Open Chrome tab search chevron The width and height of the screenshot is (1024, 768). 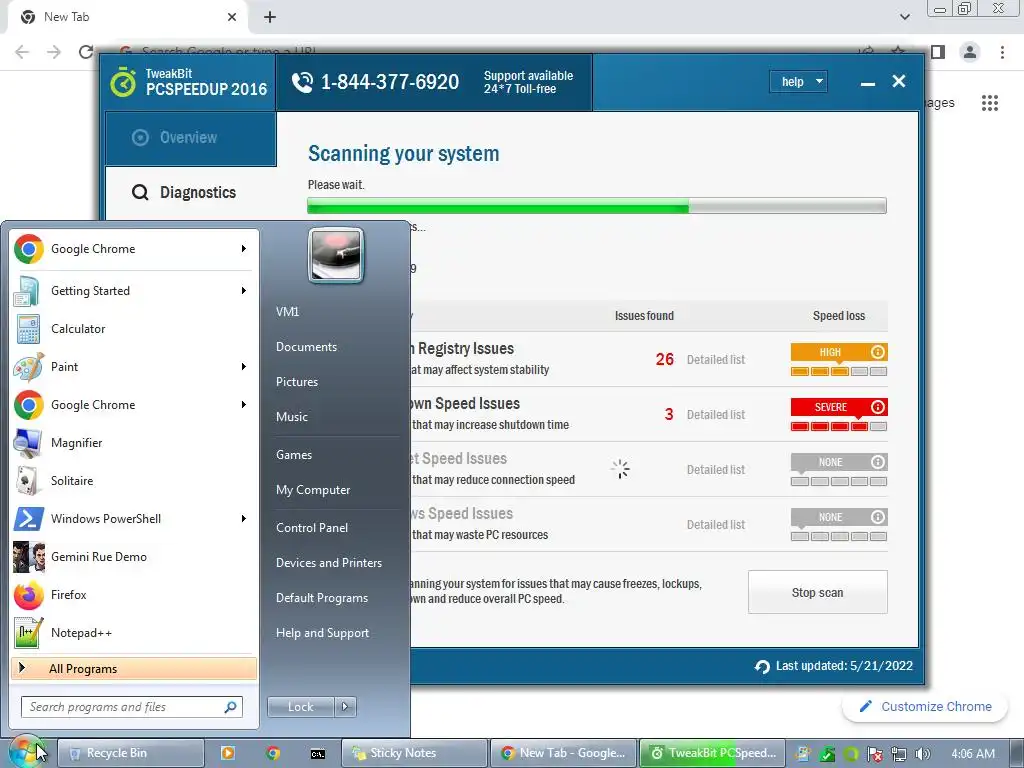[x=904, y=17]
